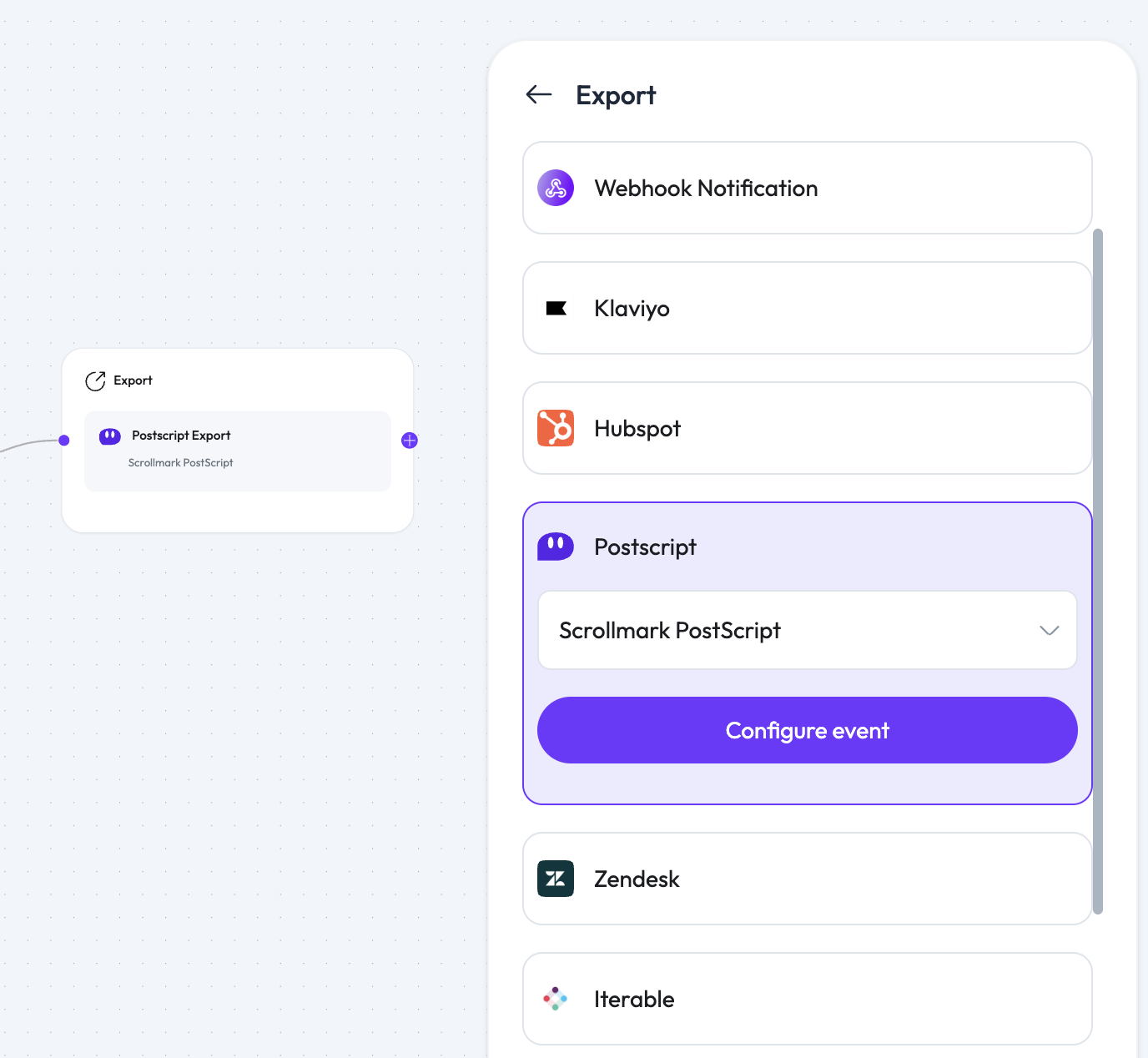Click the export panel vertical scrollbar

click(1098, 571)
